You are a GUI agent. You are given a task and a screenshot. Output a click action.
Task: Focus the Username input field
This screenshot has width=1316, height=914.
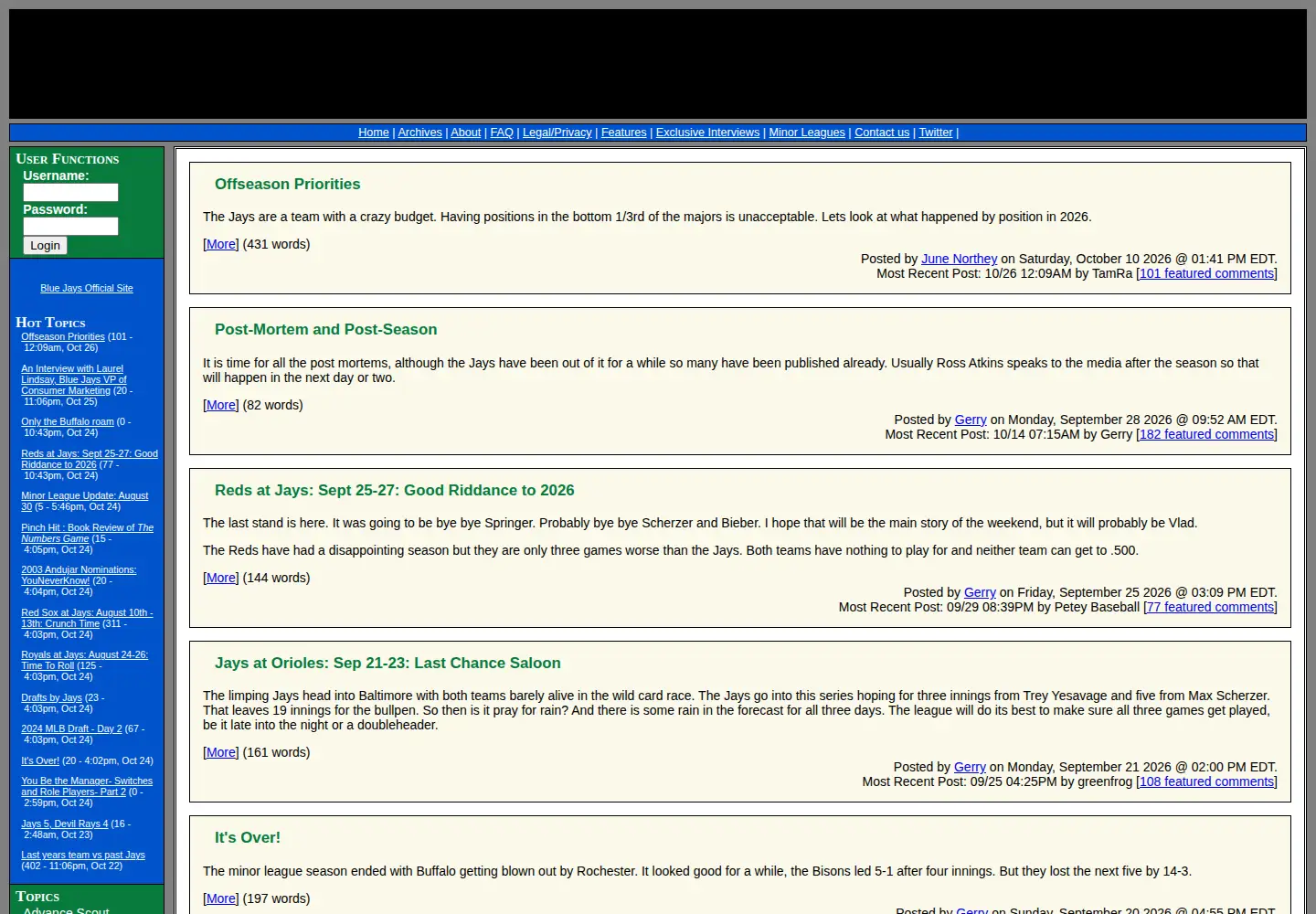70,192
